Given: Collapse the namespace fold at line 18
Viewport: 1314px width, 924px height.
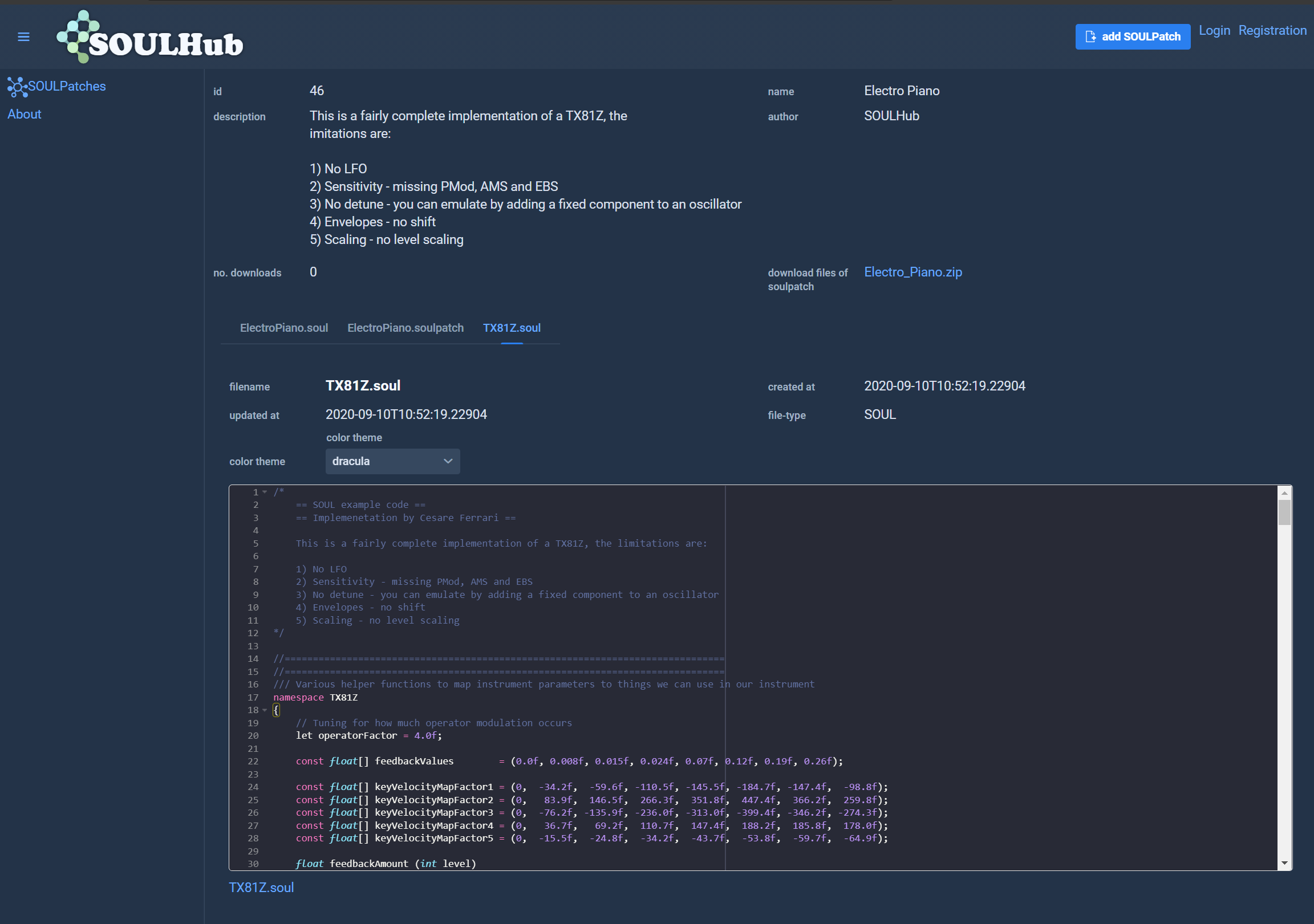Looking at the screenshot, I should tap(265, 710).
